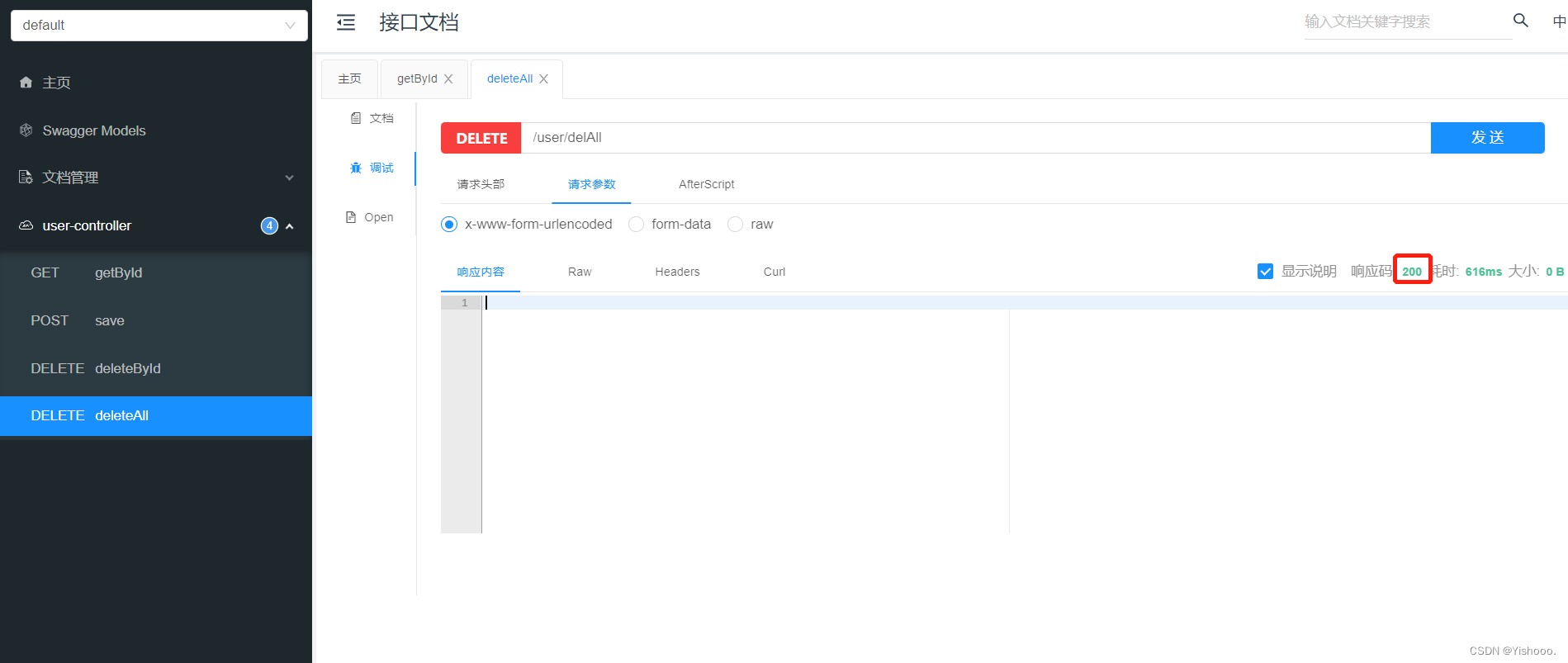
Task: Open the 主页 tab
Action: point(349,79)
